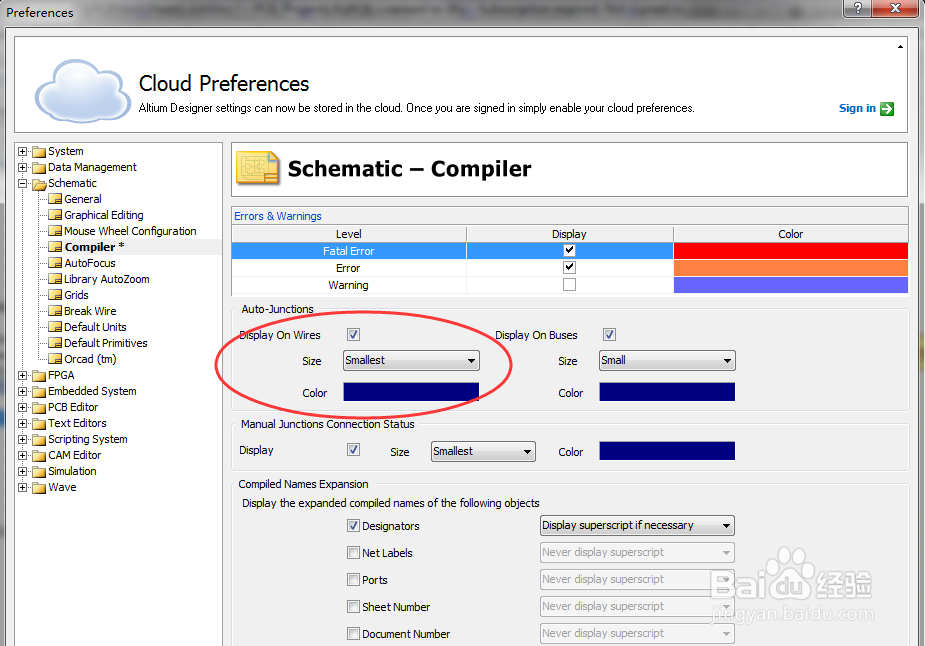The height and width of the screenshot is (646, 925).
Task: Expand the System tree node
Action: [x=22, y=152]
